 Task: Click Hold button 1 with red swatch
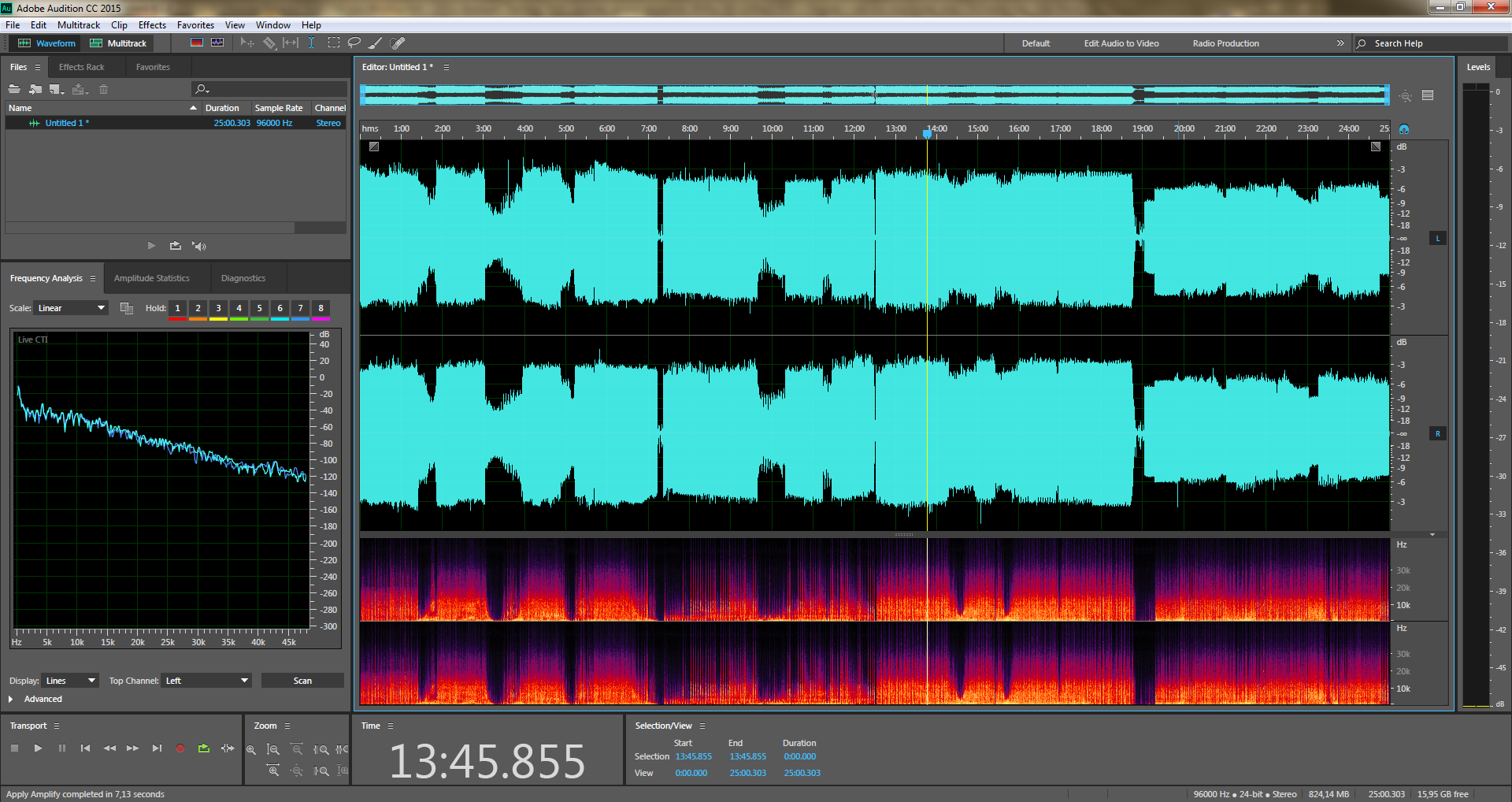point(177,308)
